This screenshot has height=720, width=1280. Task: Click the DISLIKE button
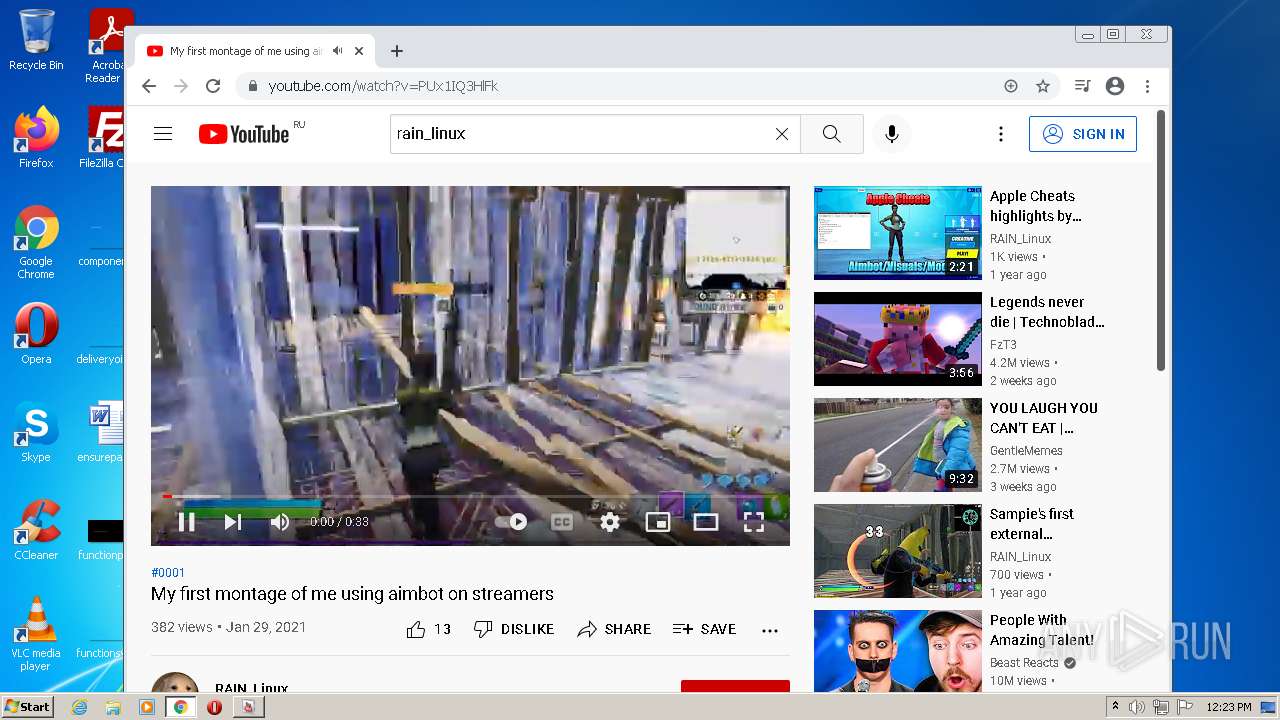[513, 629]
